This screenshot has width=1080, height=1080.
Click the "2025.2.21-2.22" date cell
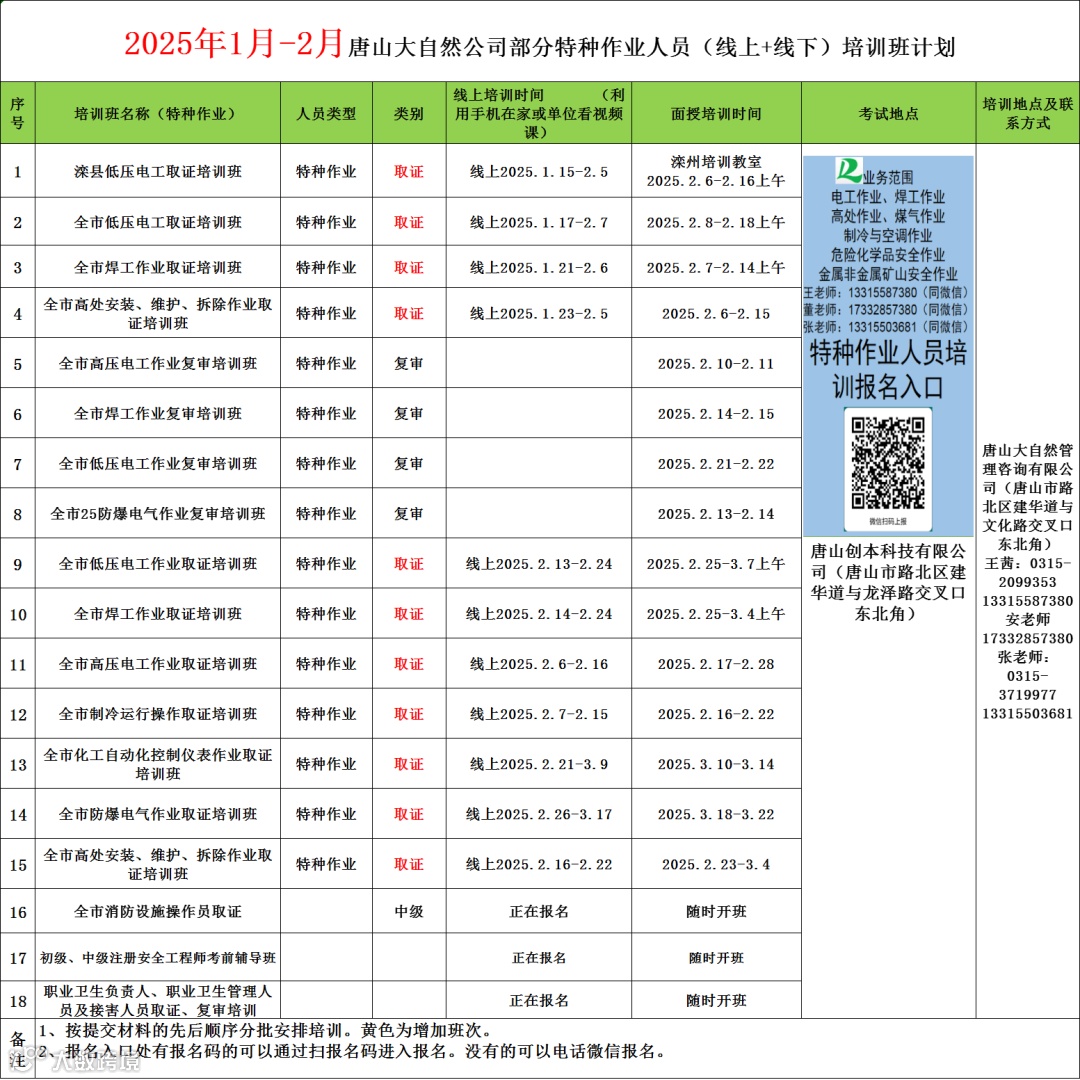pos(716,464)
